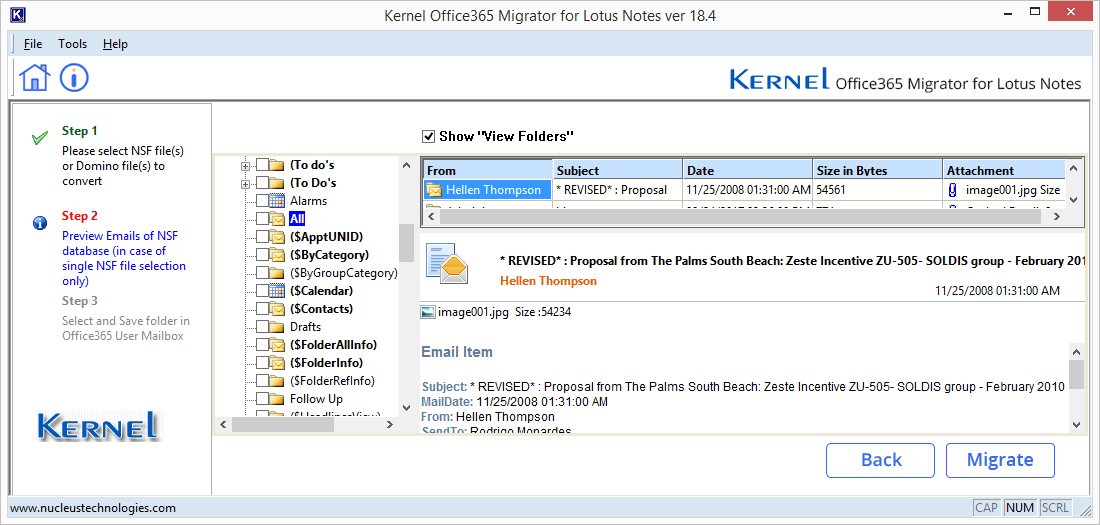Click the Kernel app icon in title bar
This screenshot has width=1100, height=525.
click(19, 15)
